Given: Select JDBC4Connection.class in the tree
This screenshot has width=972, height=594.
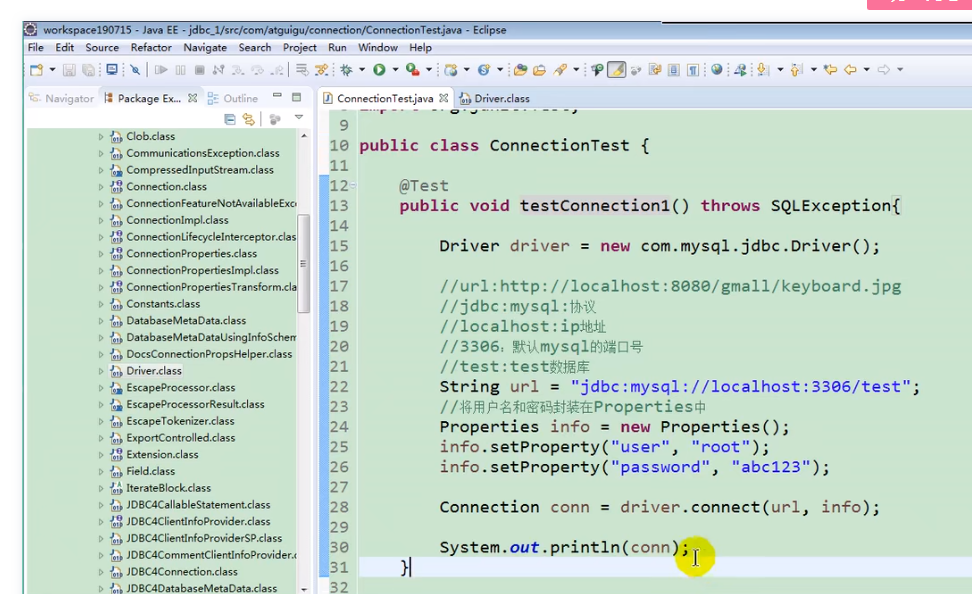Looking at the screenshot, I should (182, 572).
